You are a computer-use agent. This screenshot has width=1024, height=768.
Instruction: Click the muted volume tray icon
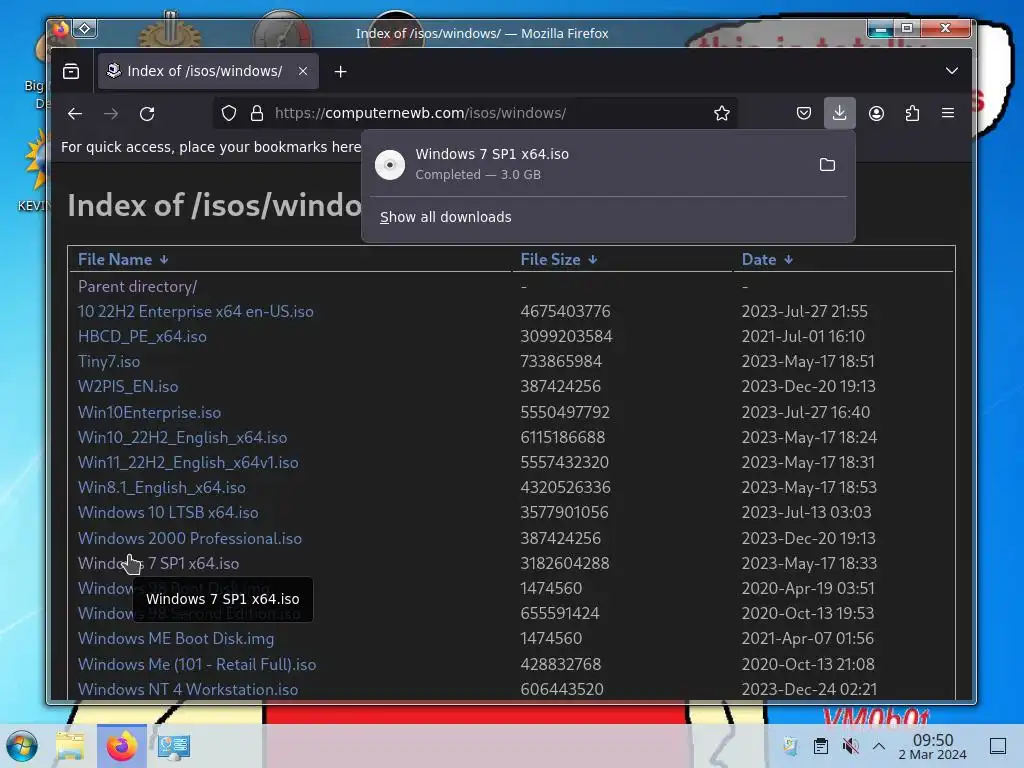click(850, 746)
